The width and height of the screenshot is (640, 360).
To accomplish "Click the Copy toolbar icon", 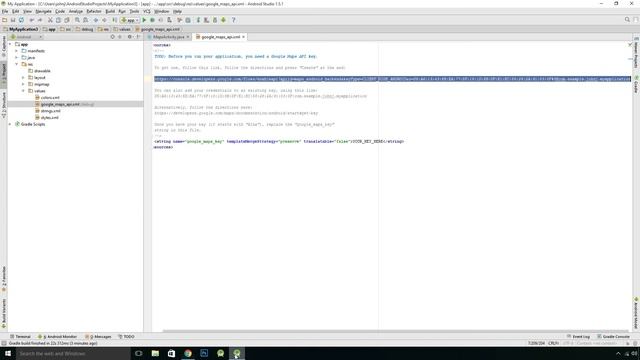I will tap(58, 20).
